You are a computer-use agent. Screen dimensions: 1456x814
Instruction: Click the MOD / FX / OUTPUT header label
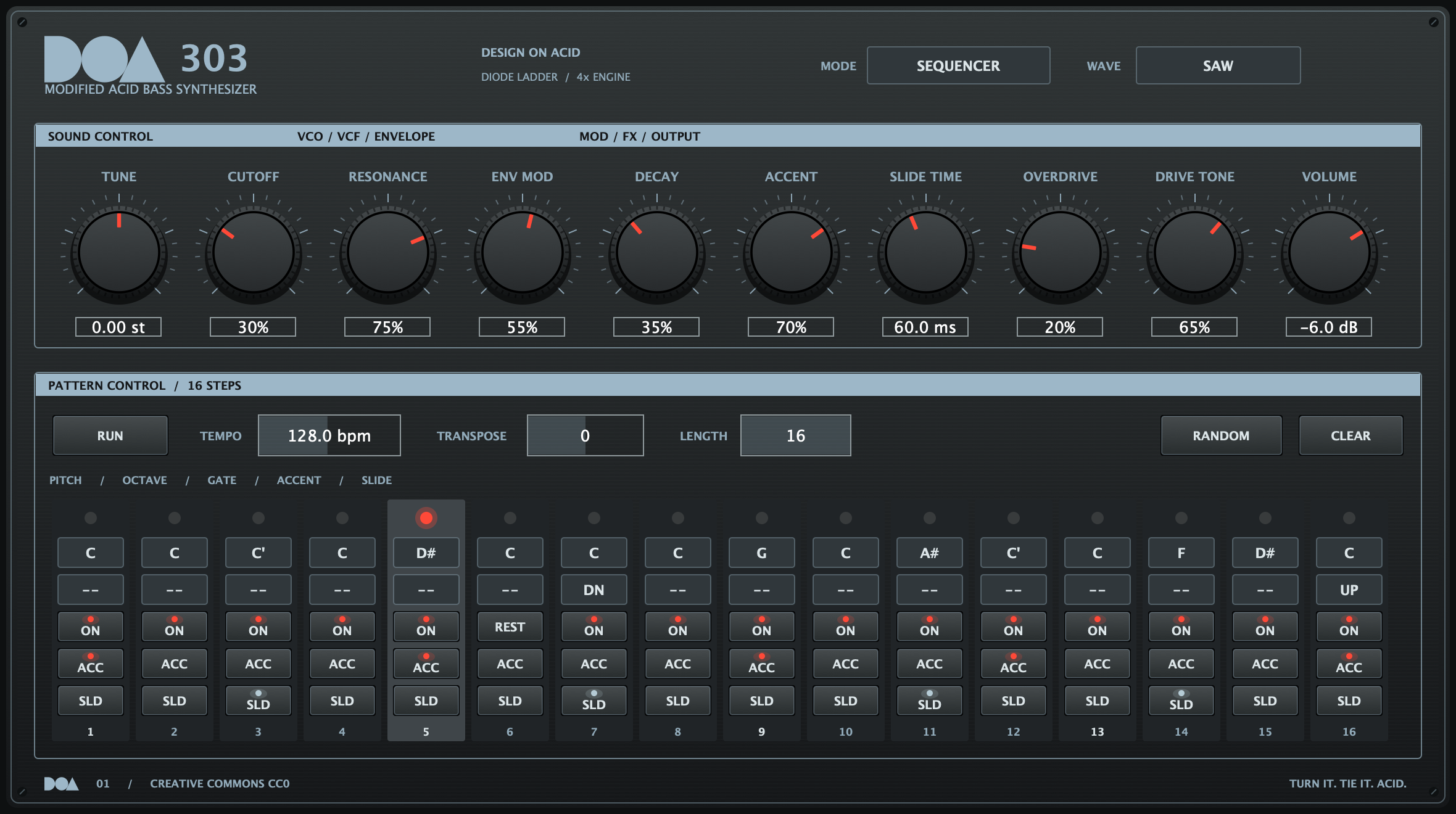pos(640,136)
